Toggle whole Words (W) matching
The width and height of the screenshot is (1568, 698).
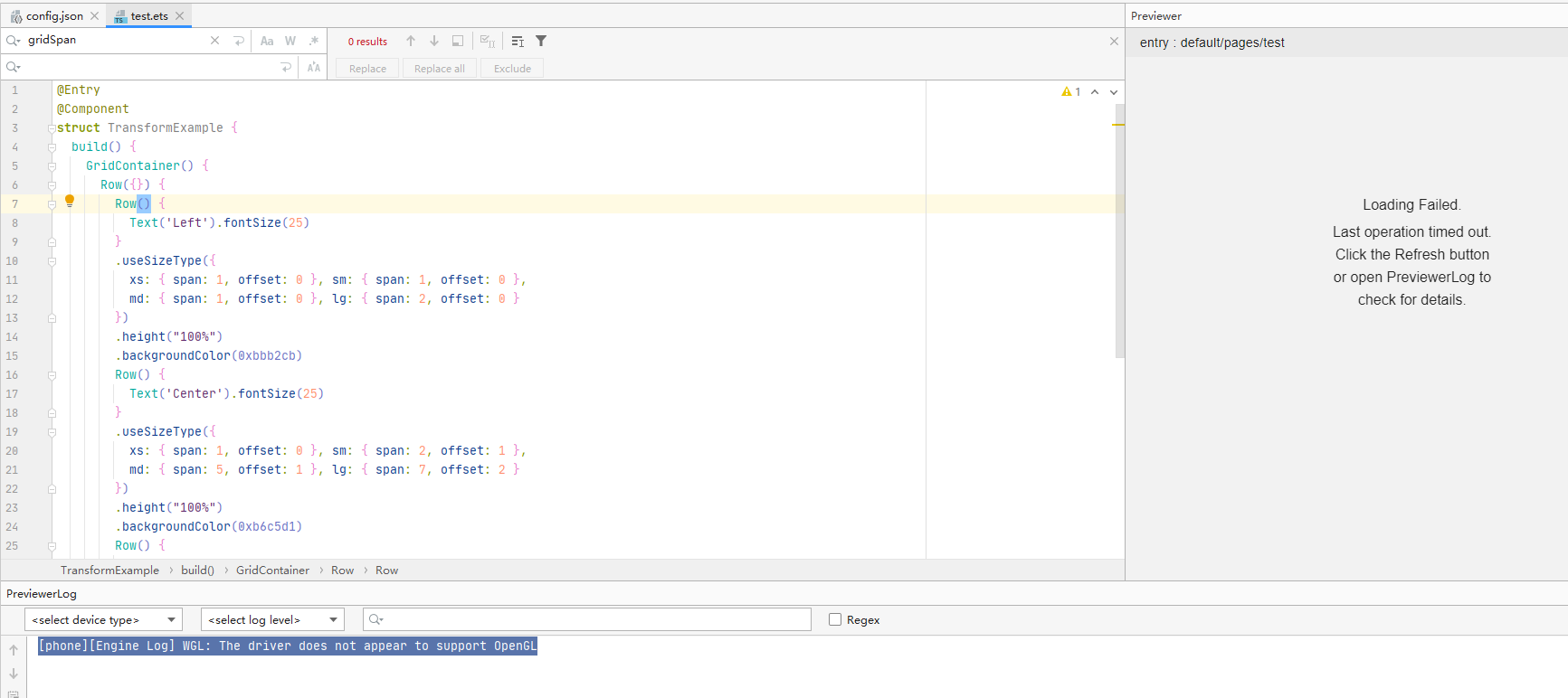(290, 41)
